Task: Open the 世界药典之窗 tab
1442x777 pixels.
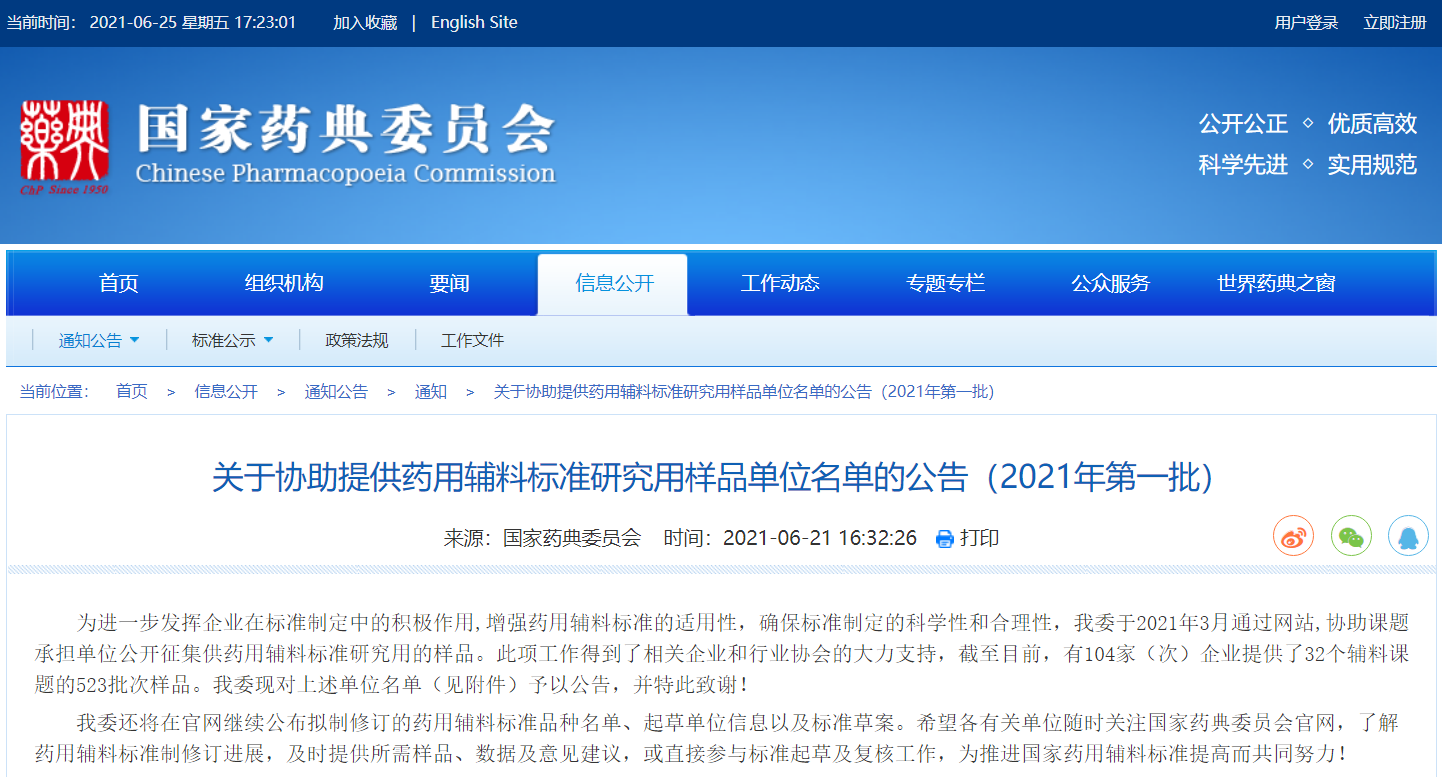Action: point(1276,284)
